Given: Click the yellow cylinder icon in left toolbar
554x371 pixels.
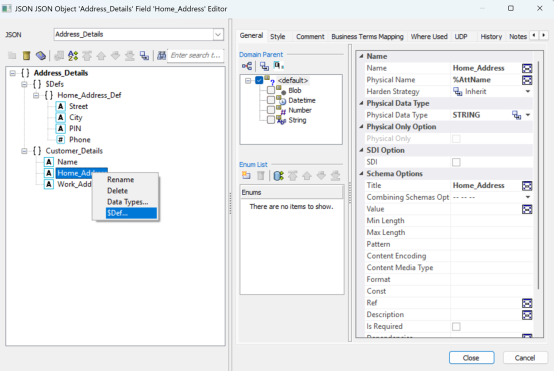Looking at the screenshot, I should click(26, 55).
